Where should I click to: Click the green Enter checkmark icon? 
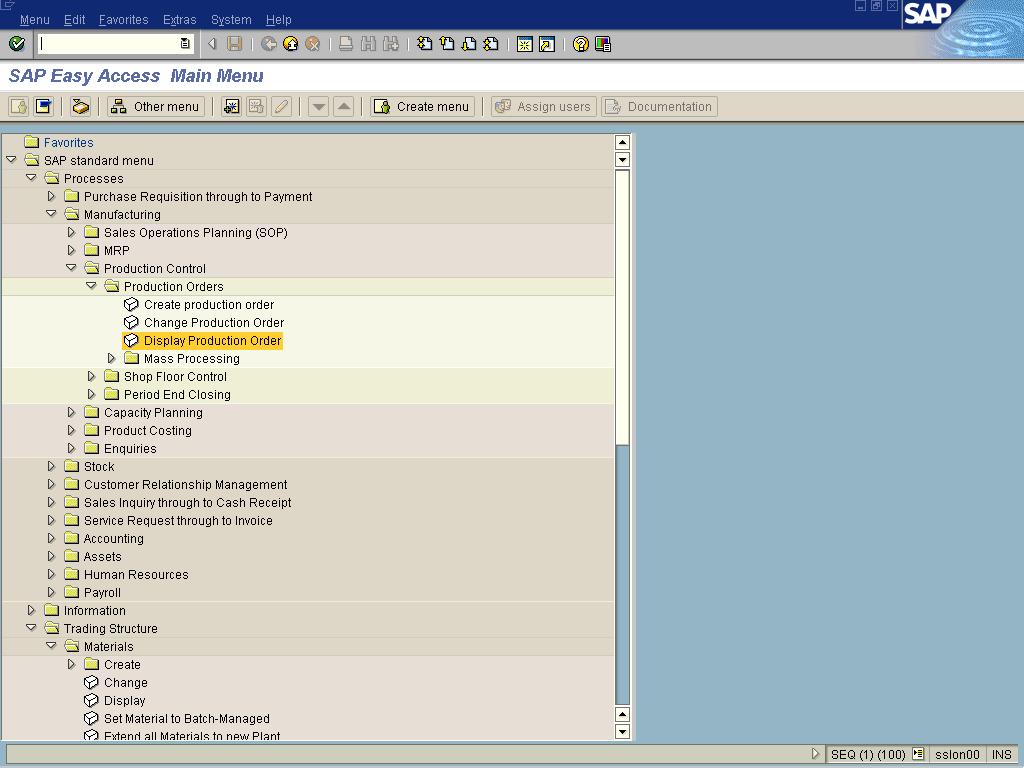click(16, 44)
